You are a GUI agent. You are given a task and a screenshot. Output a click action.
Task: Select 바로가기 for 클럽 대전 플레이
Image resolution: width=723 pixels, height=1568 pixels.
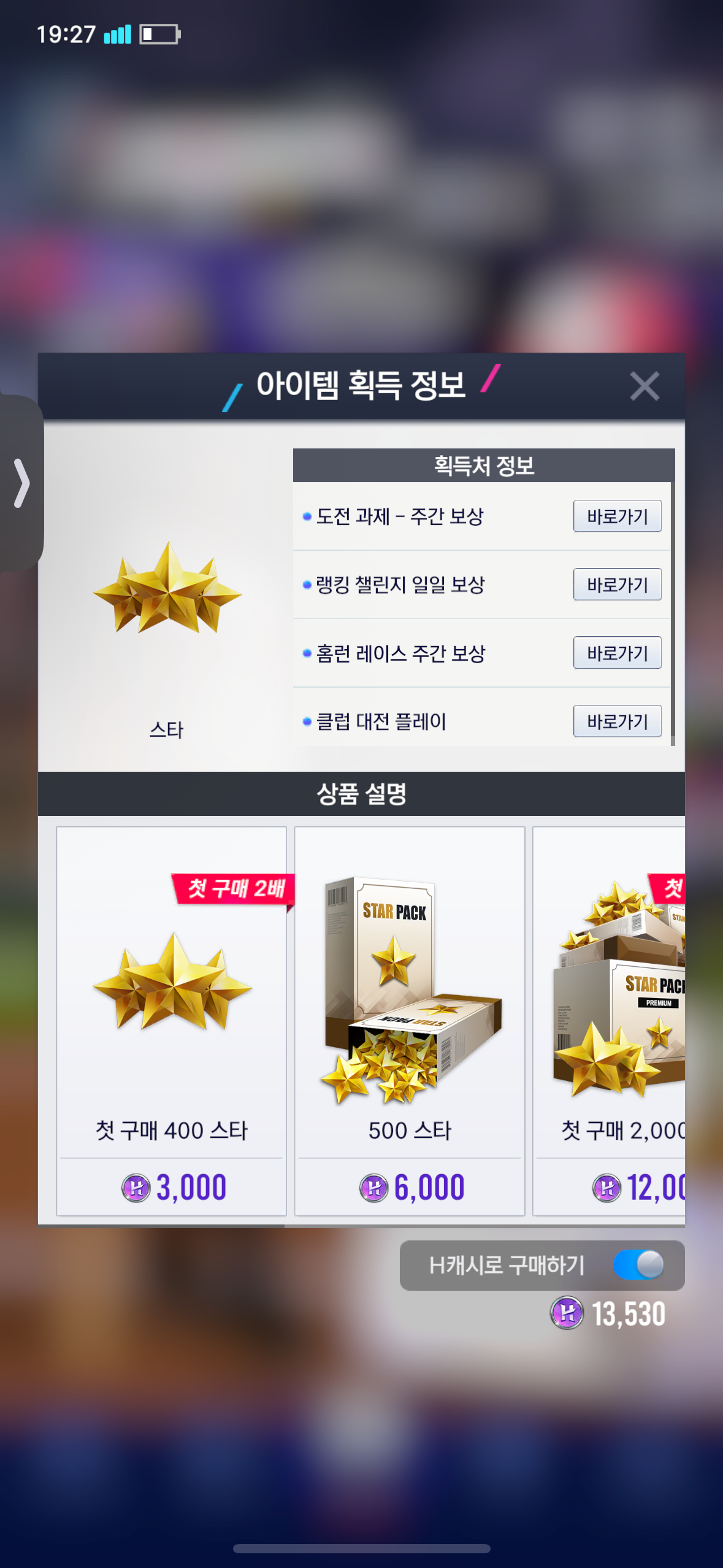point(617,721)
